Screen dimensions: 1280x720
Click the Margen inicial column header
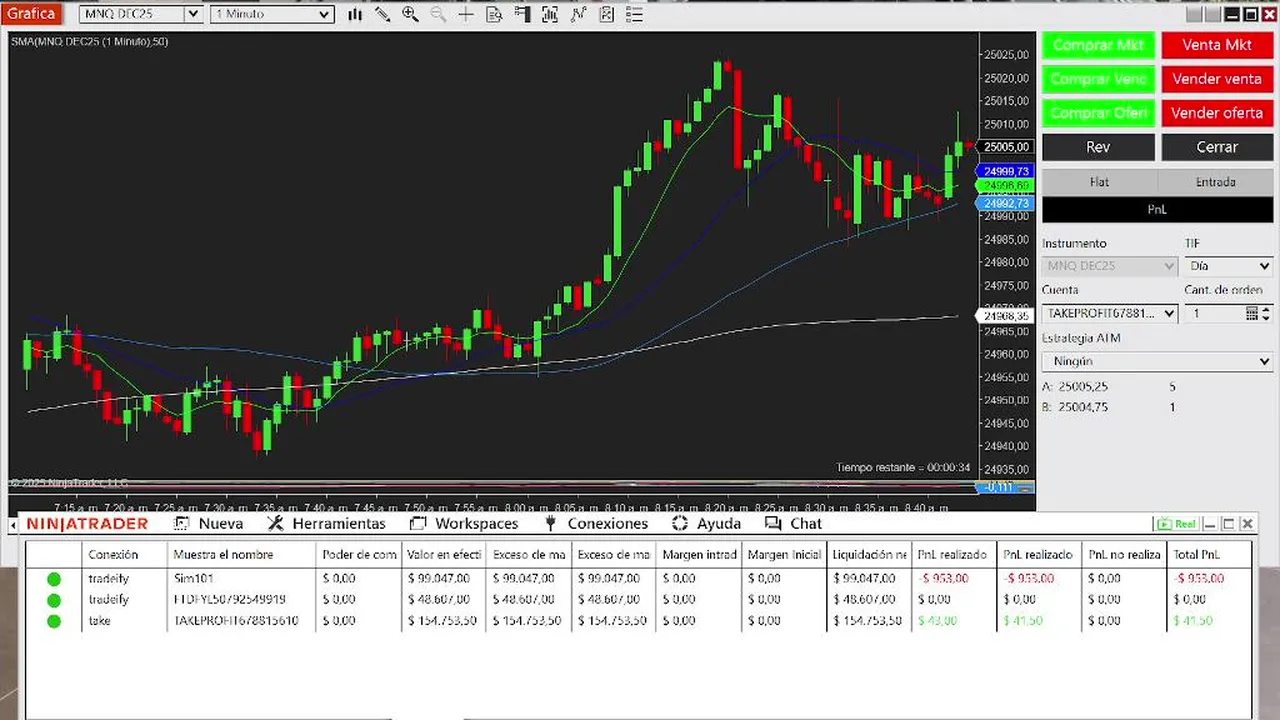[x=784, y=554]
